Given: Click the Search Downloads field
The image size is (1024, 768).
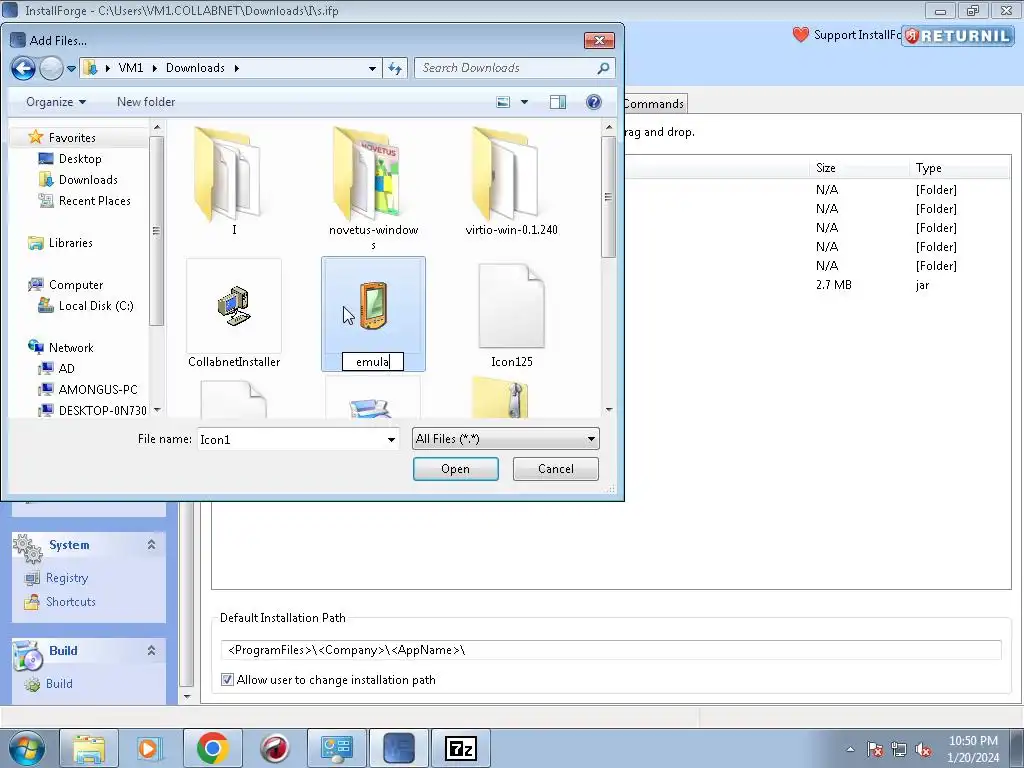Looking at the screenshot, I should [515, 68].
